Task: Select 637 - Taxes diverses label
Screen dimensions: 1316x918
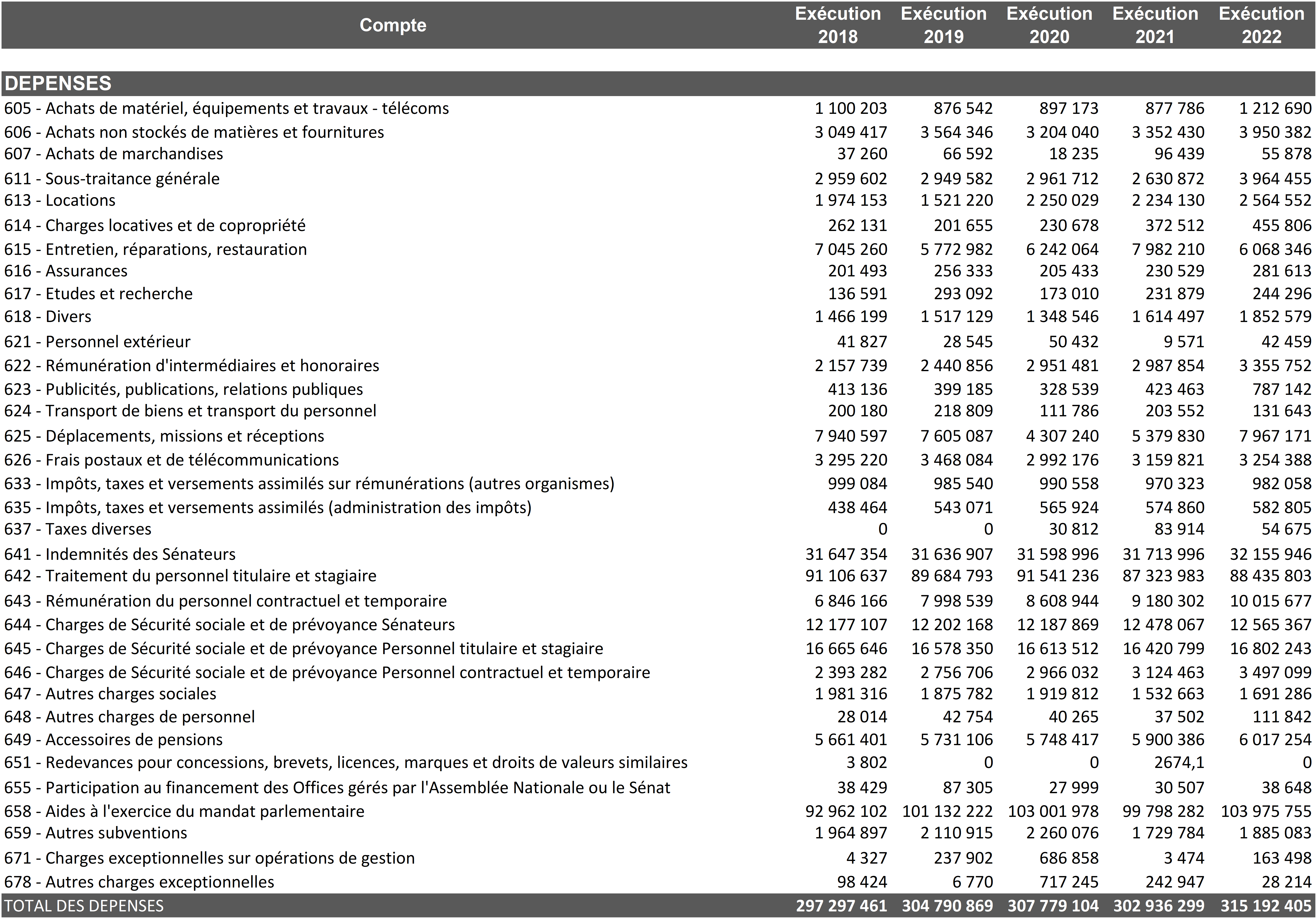Action: coord(78,529)
